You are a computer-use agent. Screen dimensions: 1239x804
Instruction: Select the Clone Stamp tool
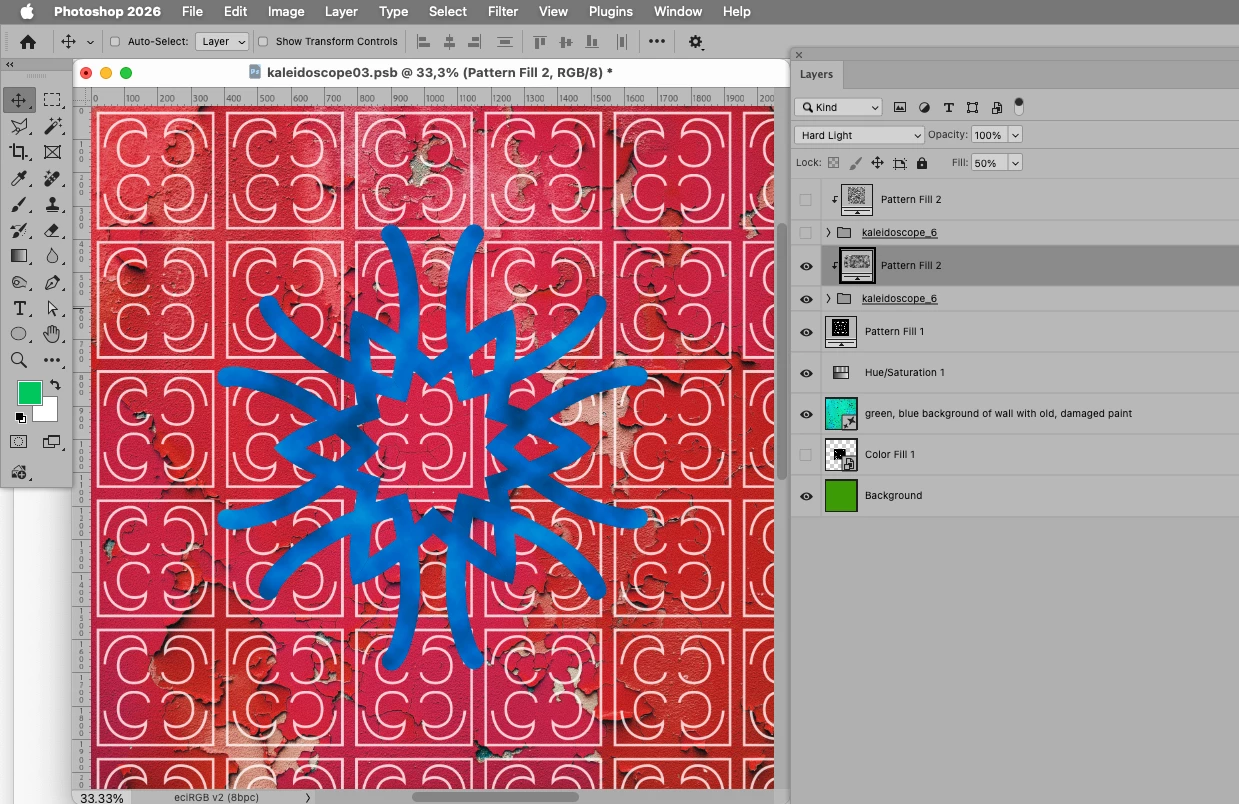coord(52,204)
